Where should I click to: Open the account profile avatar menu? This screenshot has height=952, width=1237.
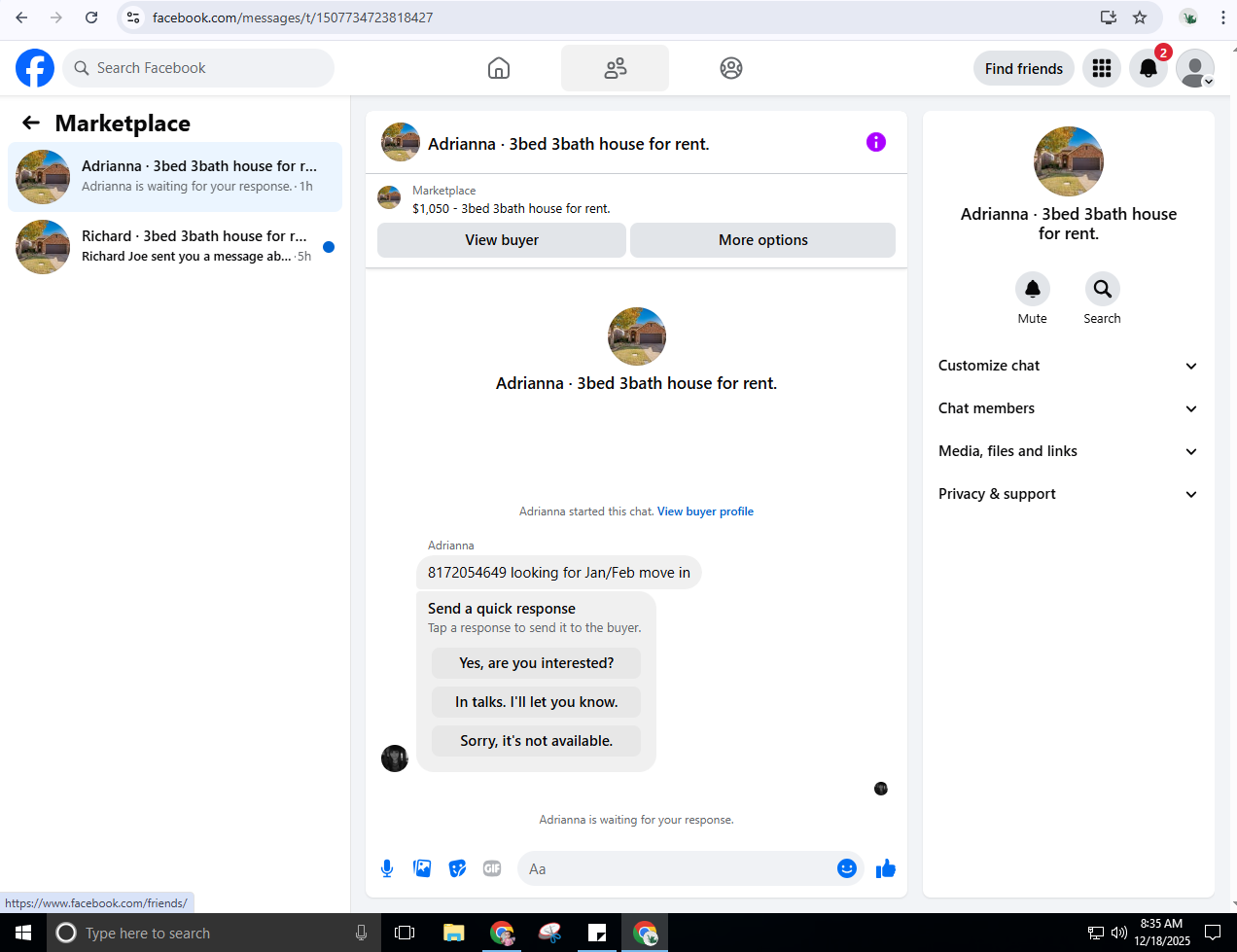pos(1195,68)
